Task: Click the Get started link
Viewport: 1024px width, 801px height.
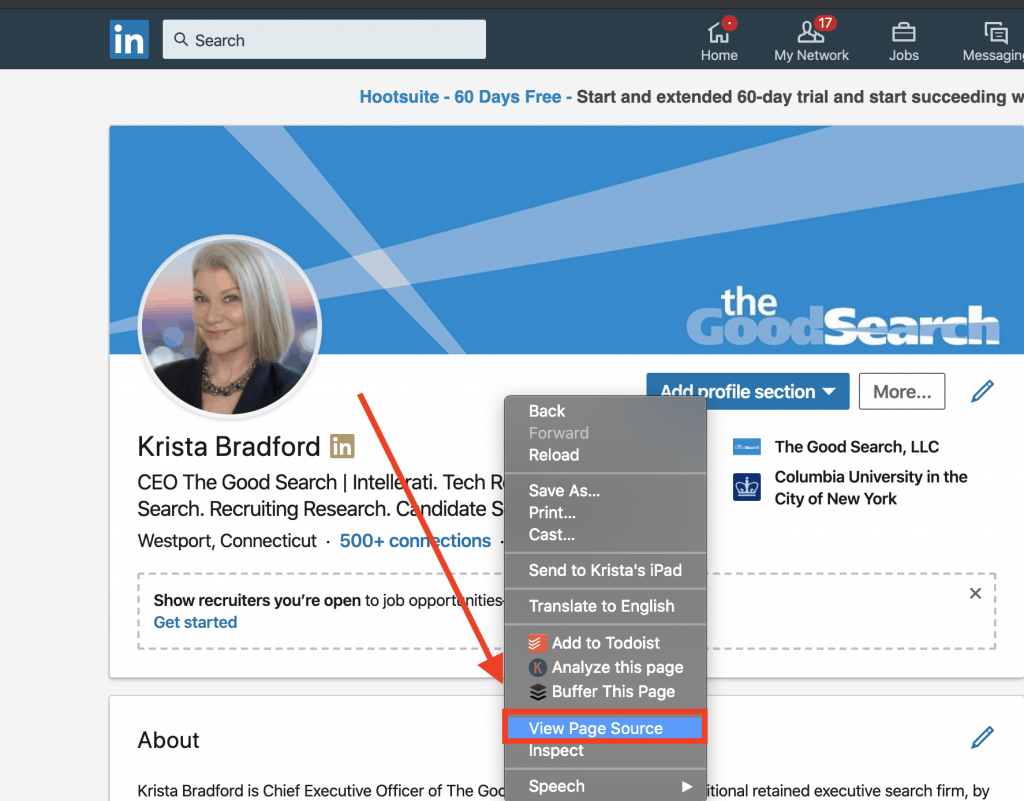Action: coord(195,622)
